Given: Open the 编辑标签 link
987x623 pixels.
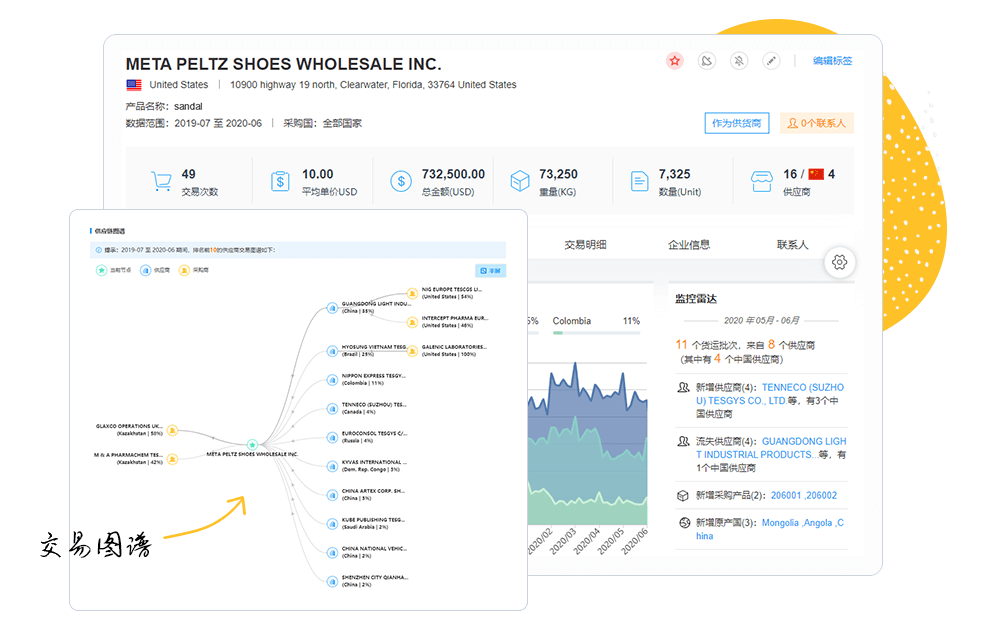Looking at the screenshot, I should 832,61.
